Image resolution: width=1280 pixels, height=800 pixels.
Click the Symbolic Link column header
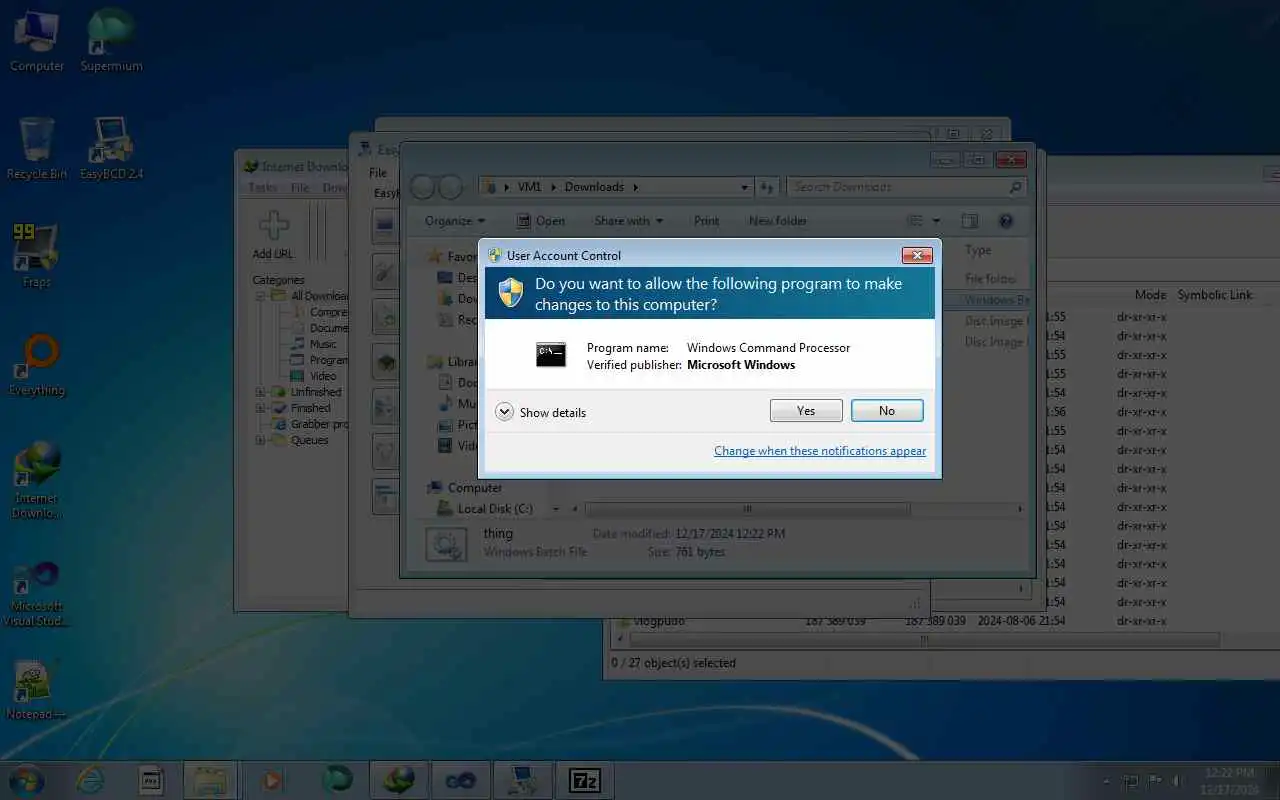(1215, 295)
